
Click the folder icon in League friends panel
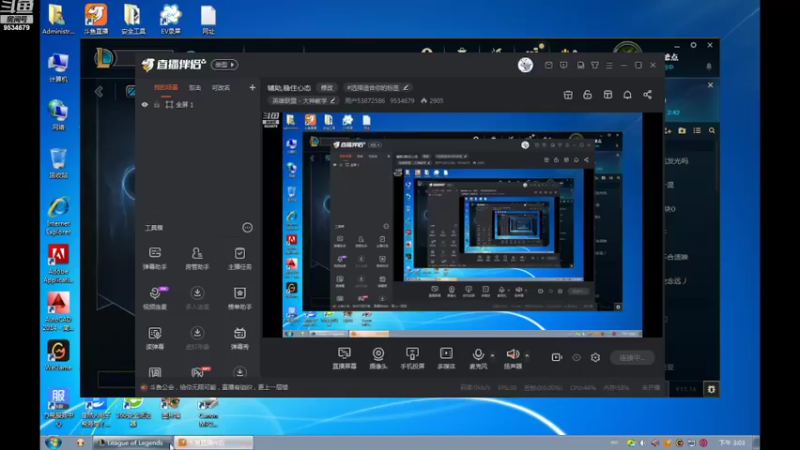point(682,131)
